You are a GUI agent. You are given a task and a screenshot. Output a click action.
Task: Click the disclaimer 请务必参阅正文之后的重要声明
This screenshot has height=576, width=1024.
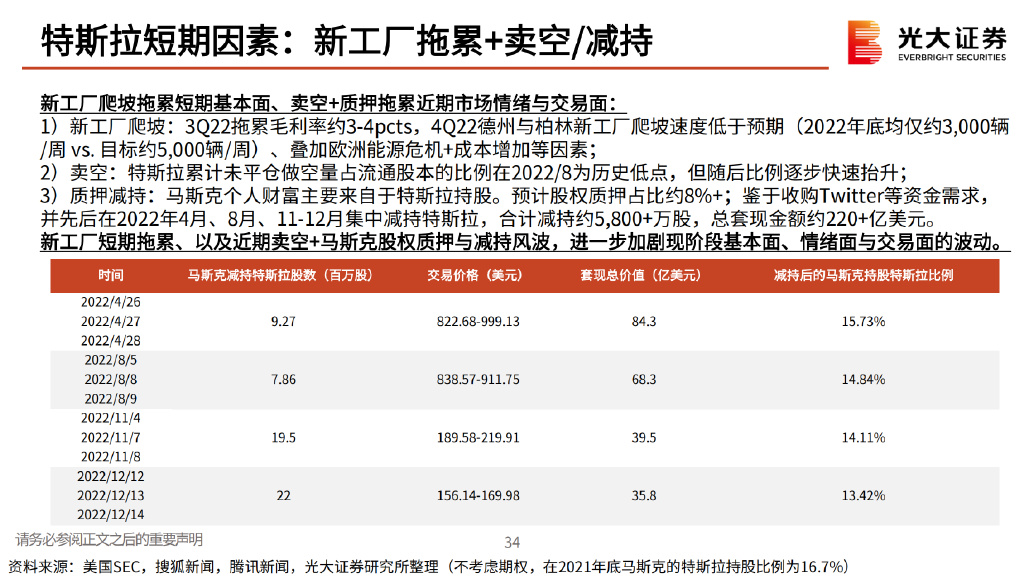coord(109,539)
